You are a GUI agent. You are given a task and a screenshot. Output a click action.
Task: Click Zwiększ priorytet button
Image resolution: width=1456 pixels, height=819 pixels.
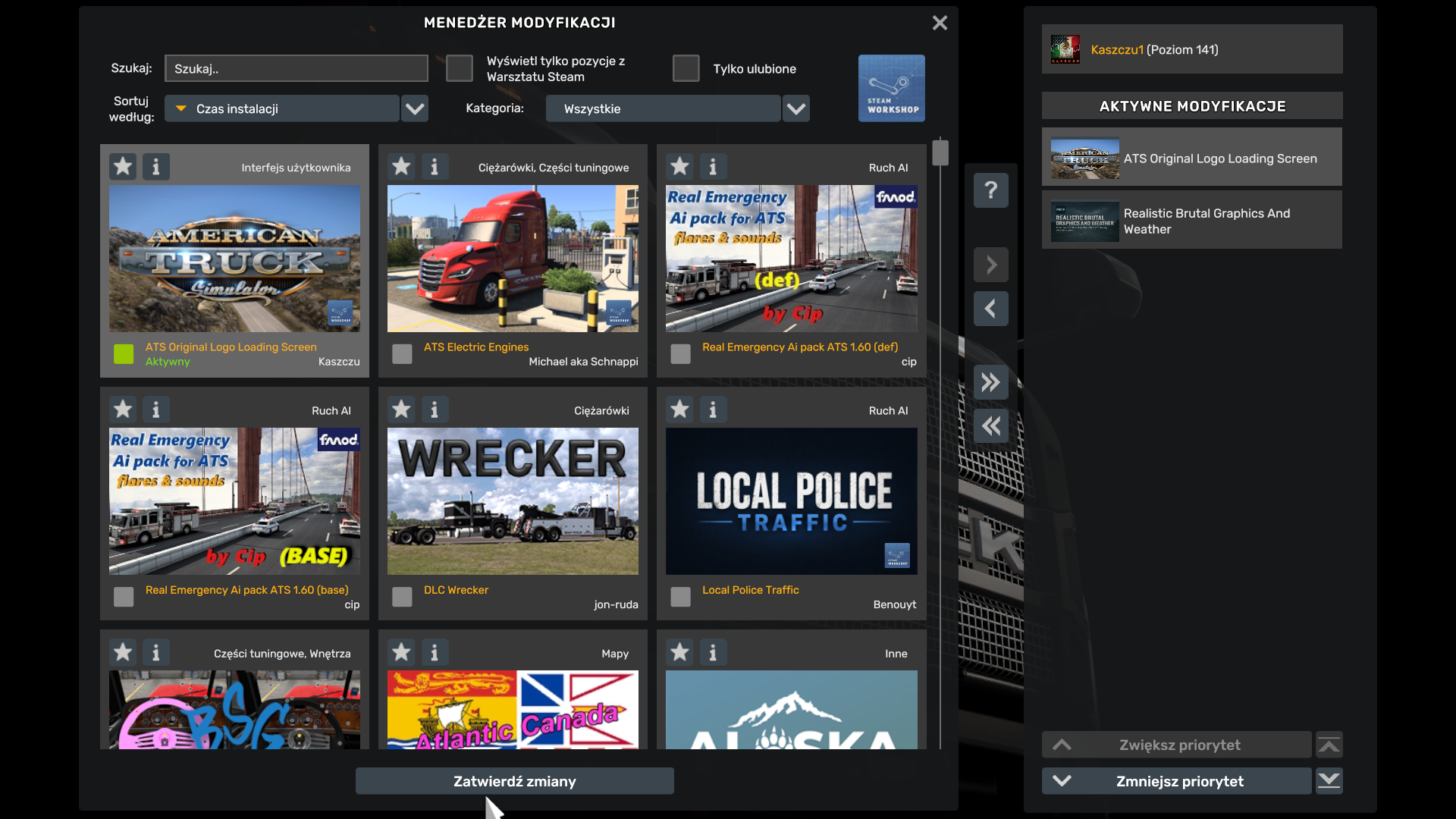click(1177, 745)
